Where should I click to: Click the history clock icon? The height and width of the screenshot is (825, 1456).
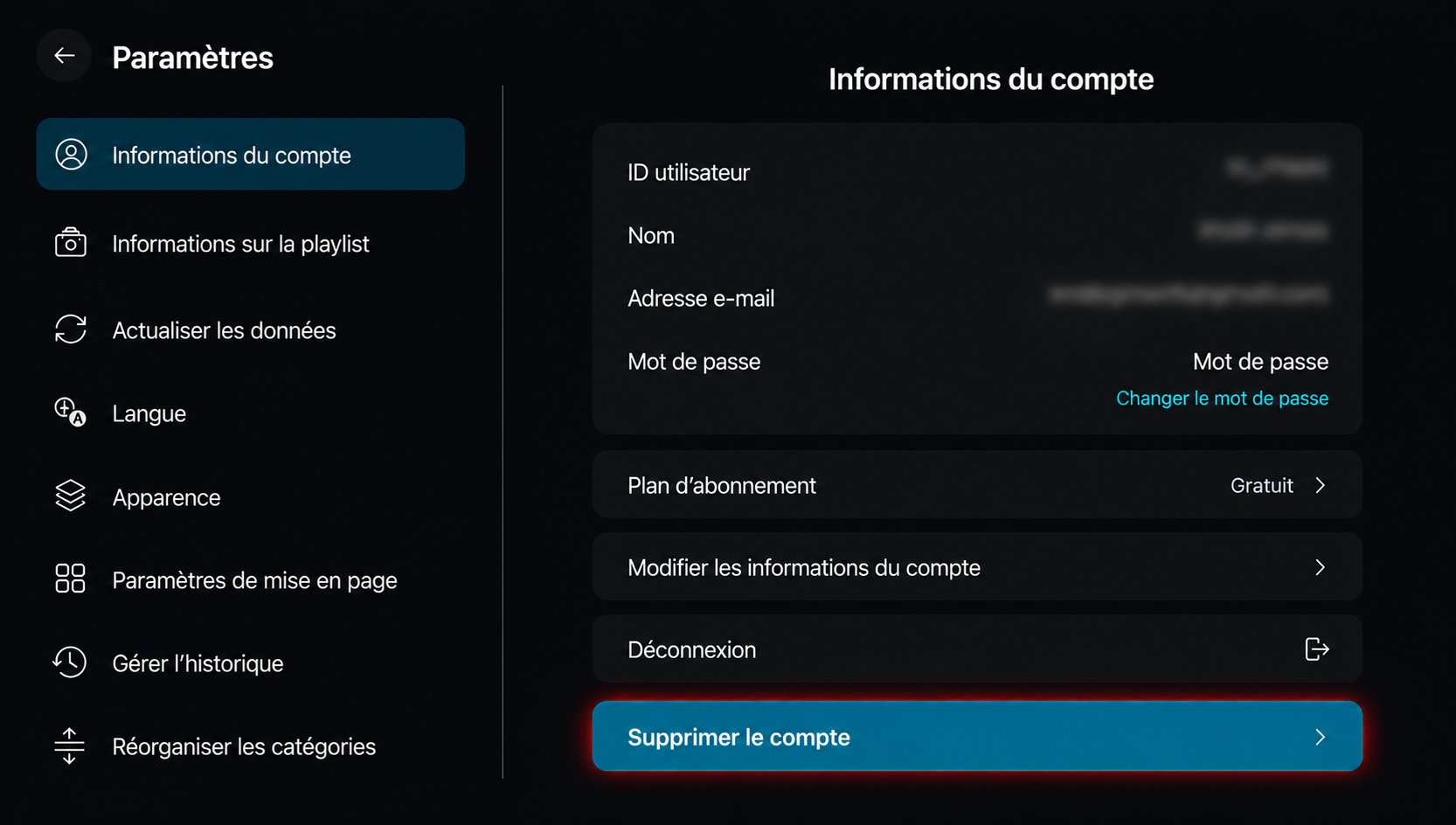(x=70, y=662)
